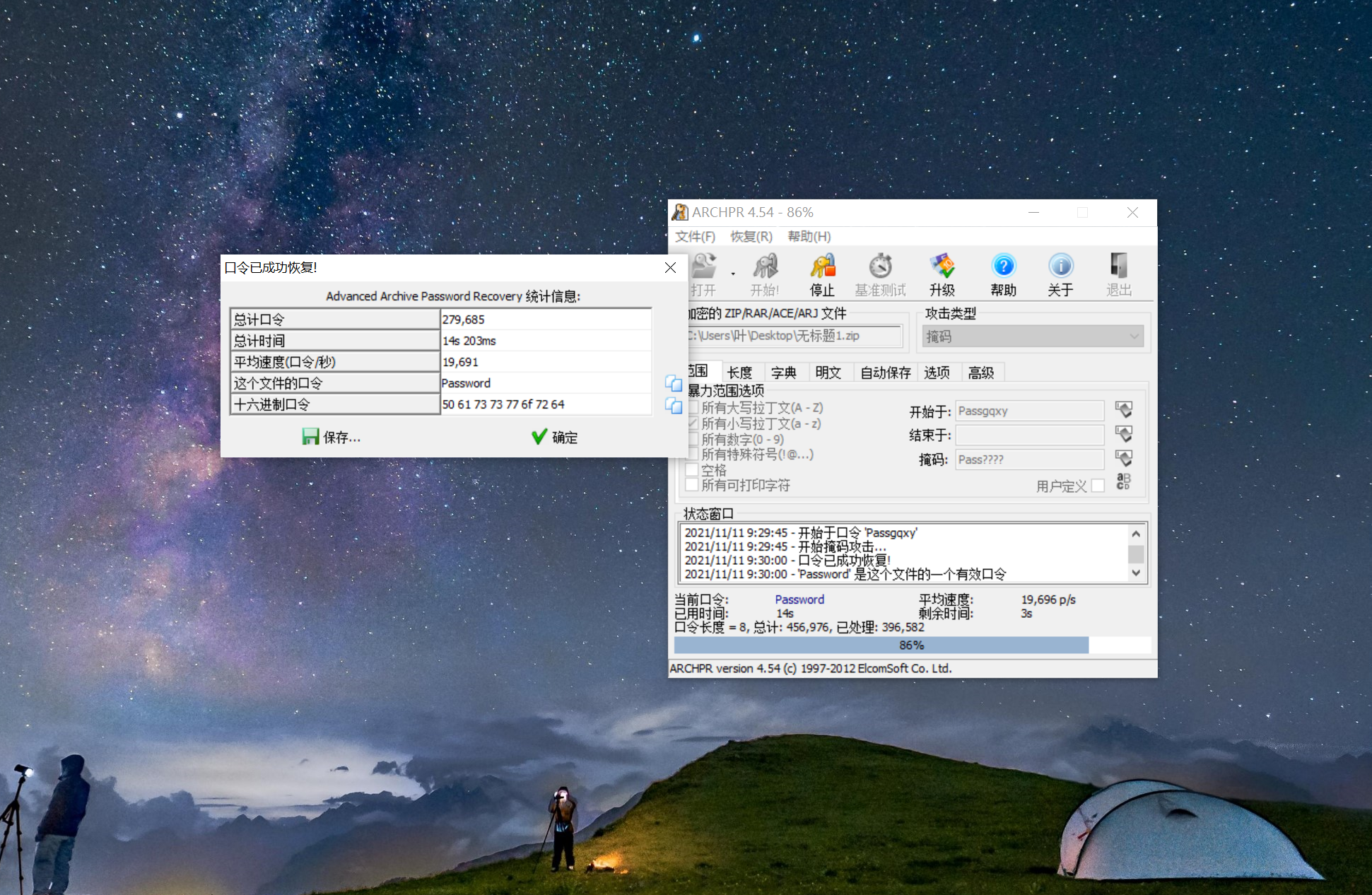The image size is (1372, 895).
Task: Click the Save (保存...) button
Action: [x=331, y=438]
